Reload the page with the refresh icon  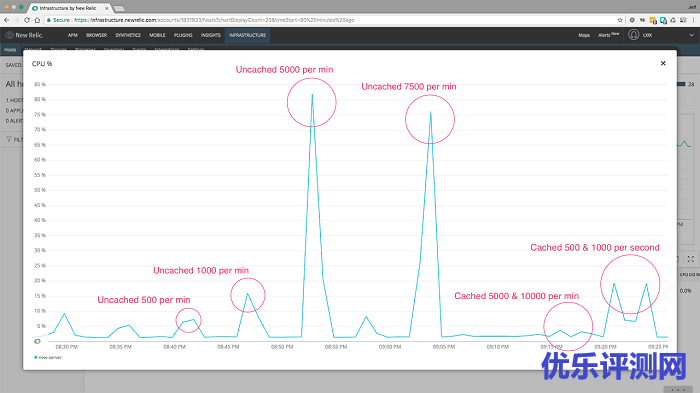(27, 20)
